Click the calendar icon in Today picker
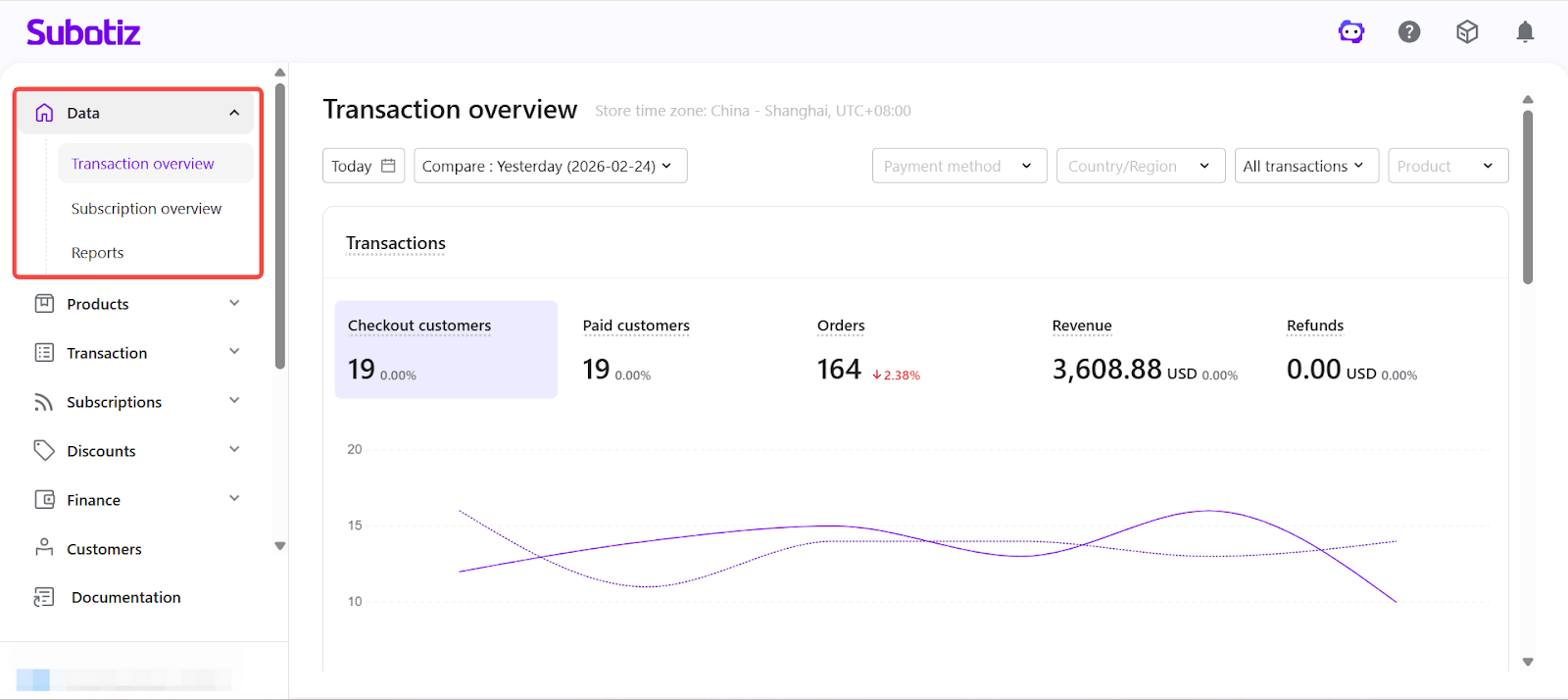Screen dimensions: 1568x700 coord(388,166)
